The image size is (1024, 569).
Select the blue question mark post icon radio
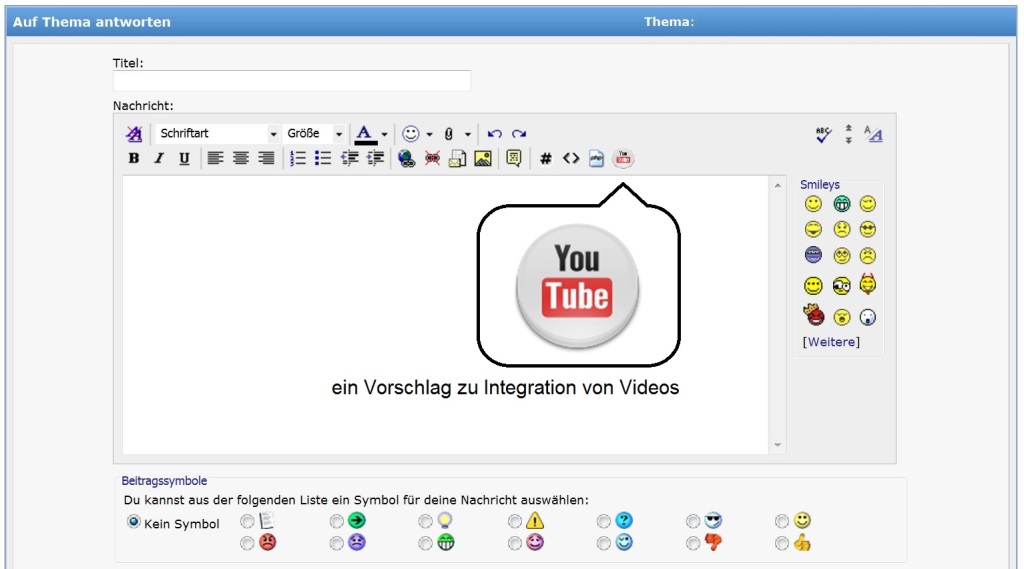pos(603,521)
